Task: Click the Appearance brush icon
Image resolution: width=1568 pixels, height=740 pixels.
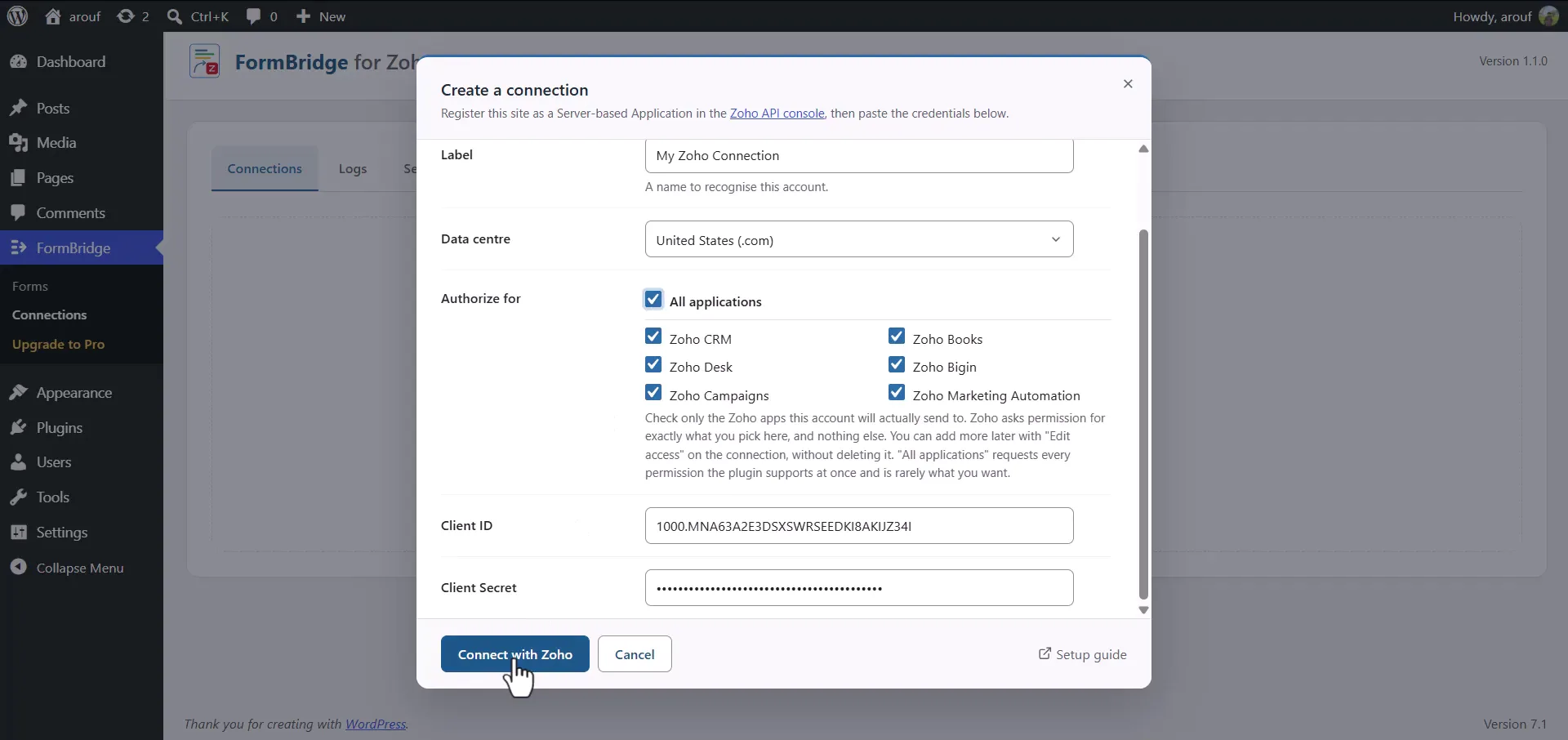Action: coord(18,393)
